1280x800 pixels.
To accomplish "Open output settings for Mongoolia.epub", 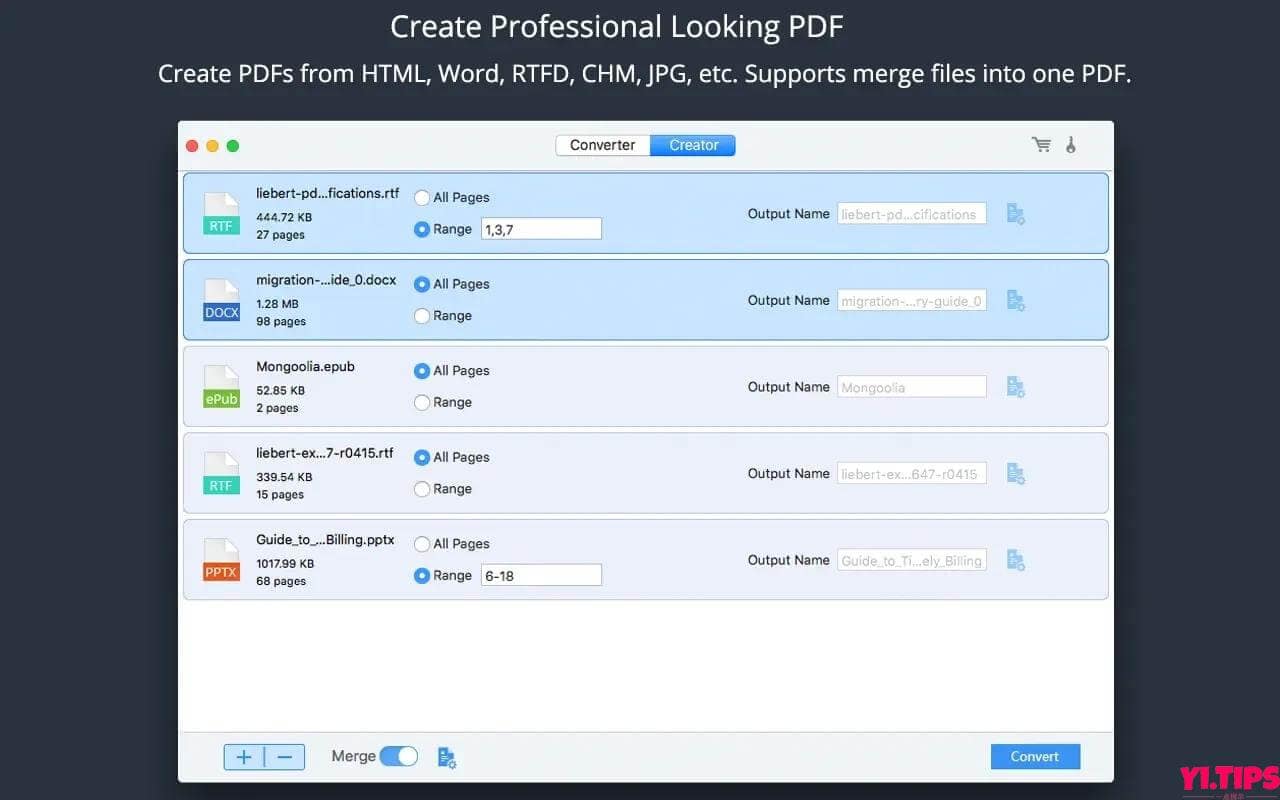I will click(x=1016, y=387).
